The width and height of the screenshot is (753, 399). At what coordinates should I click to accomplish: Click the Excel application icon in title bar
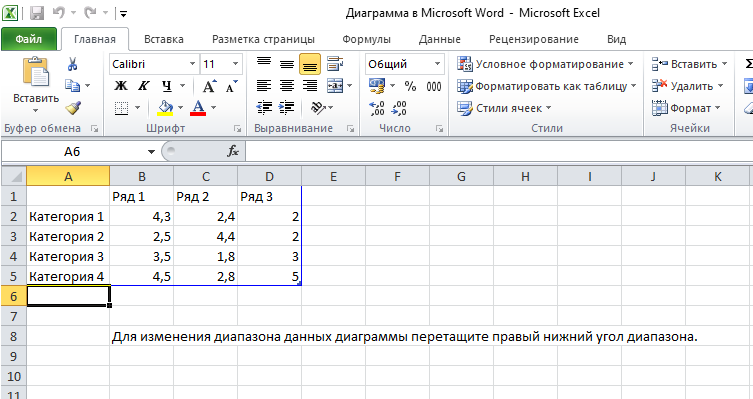click(x=10, y=13)
